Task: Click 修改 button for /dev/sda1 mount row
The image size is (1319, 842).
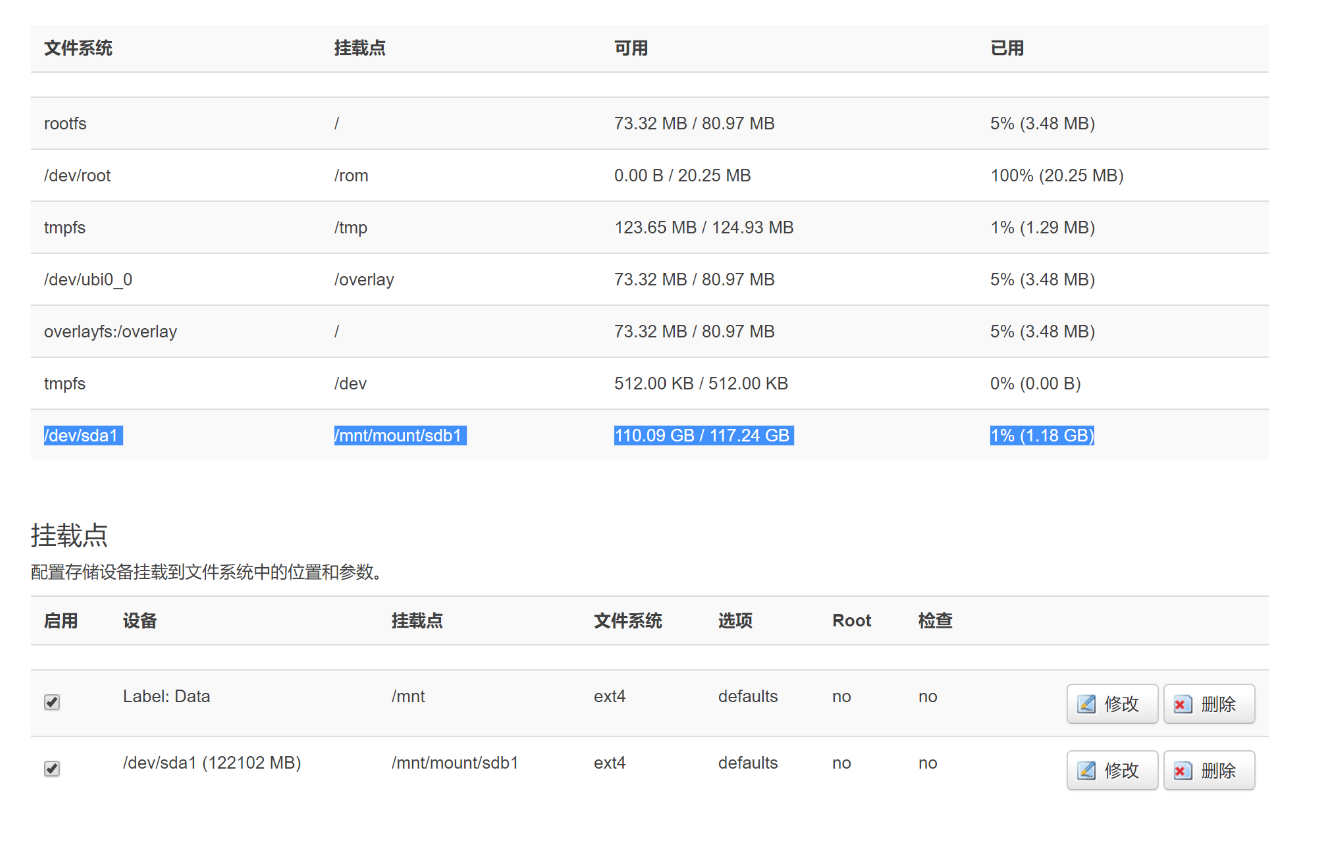Action: coord(1112,770)
